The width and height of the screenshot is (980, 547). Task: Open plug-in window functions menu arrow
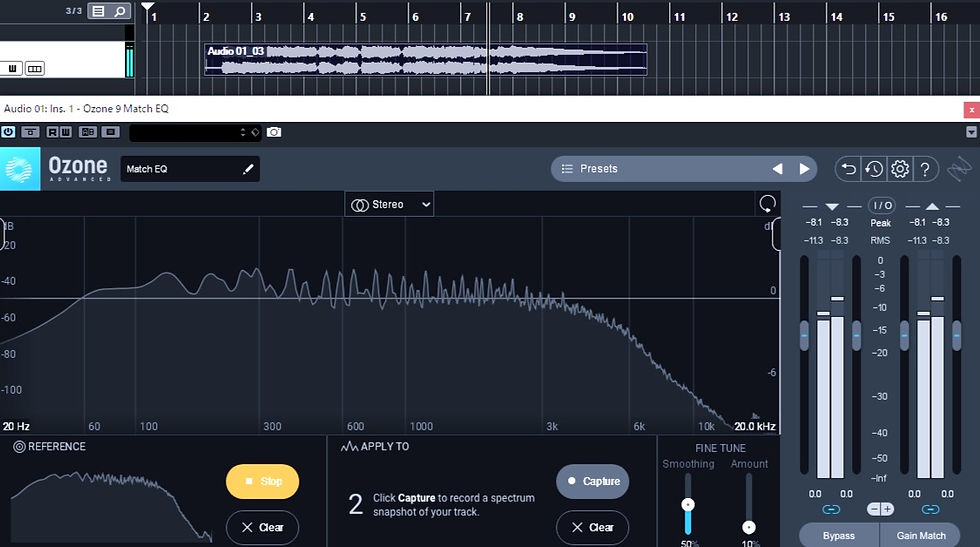coord(971,132)
